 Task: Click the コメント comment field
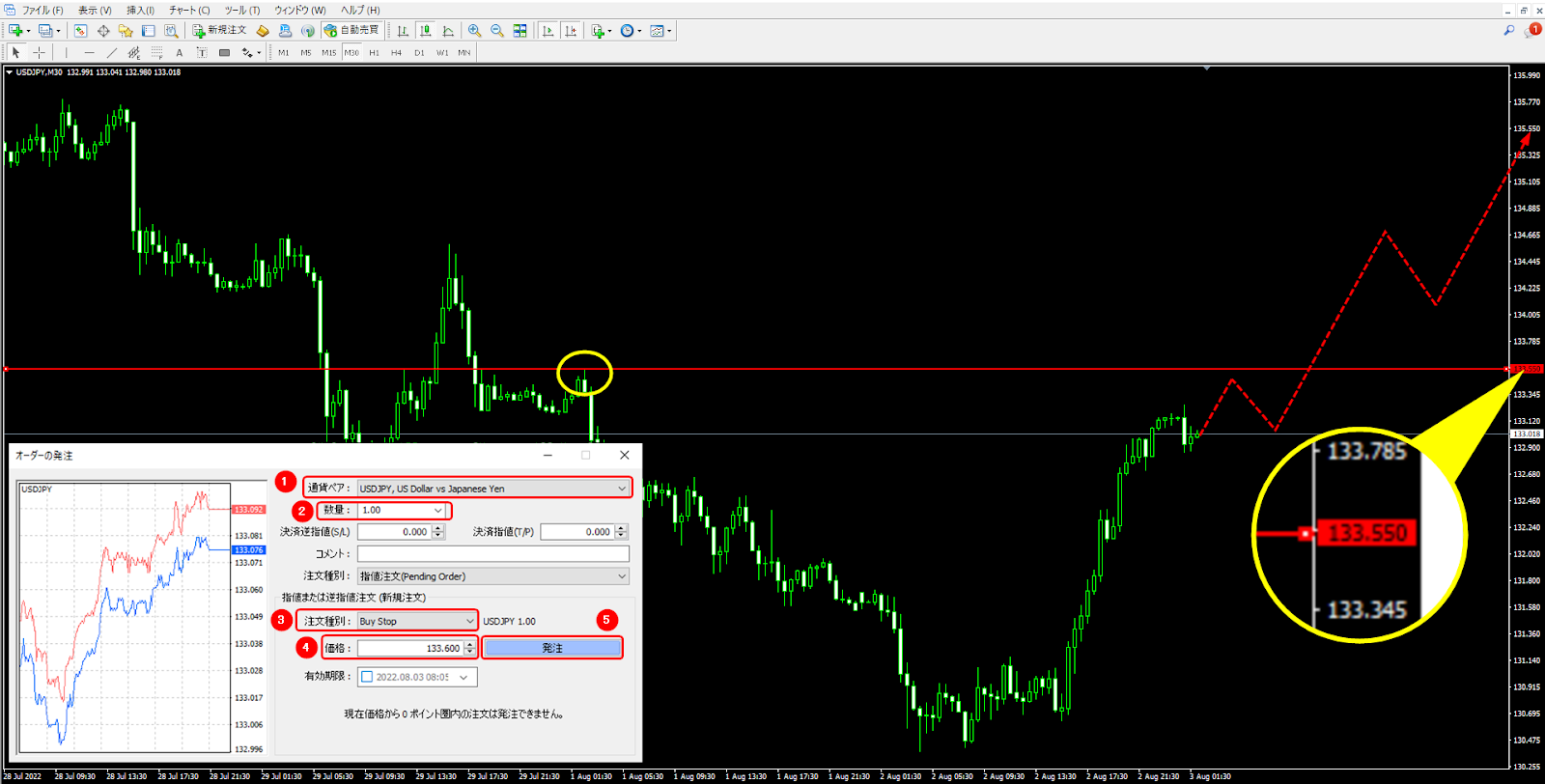[493, 553]
